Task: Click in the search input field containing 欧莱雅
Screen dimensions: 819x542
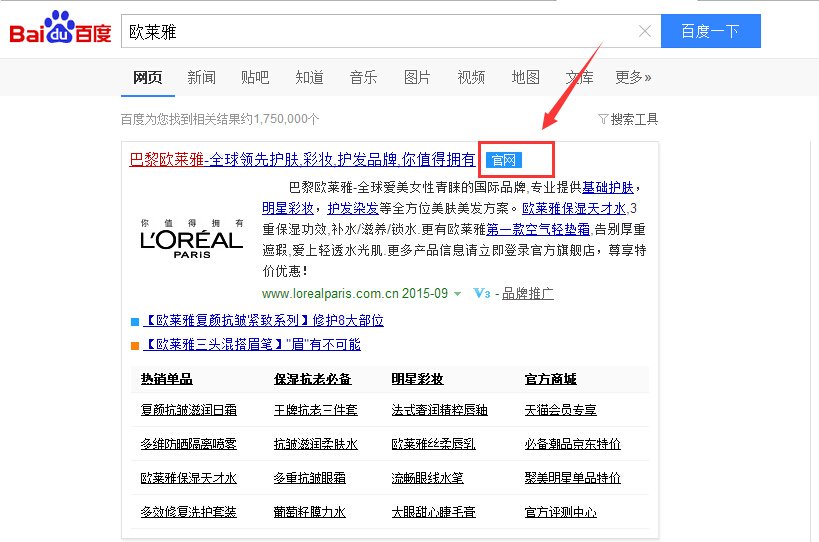Action: pyautogui.click(x=380, y=31)
